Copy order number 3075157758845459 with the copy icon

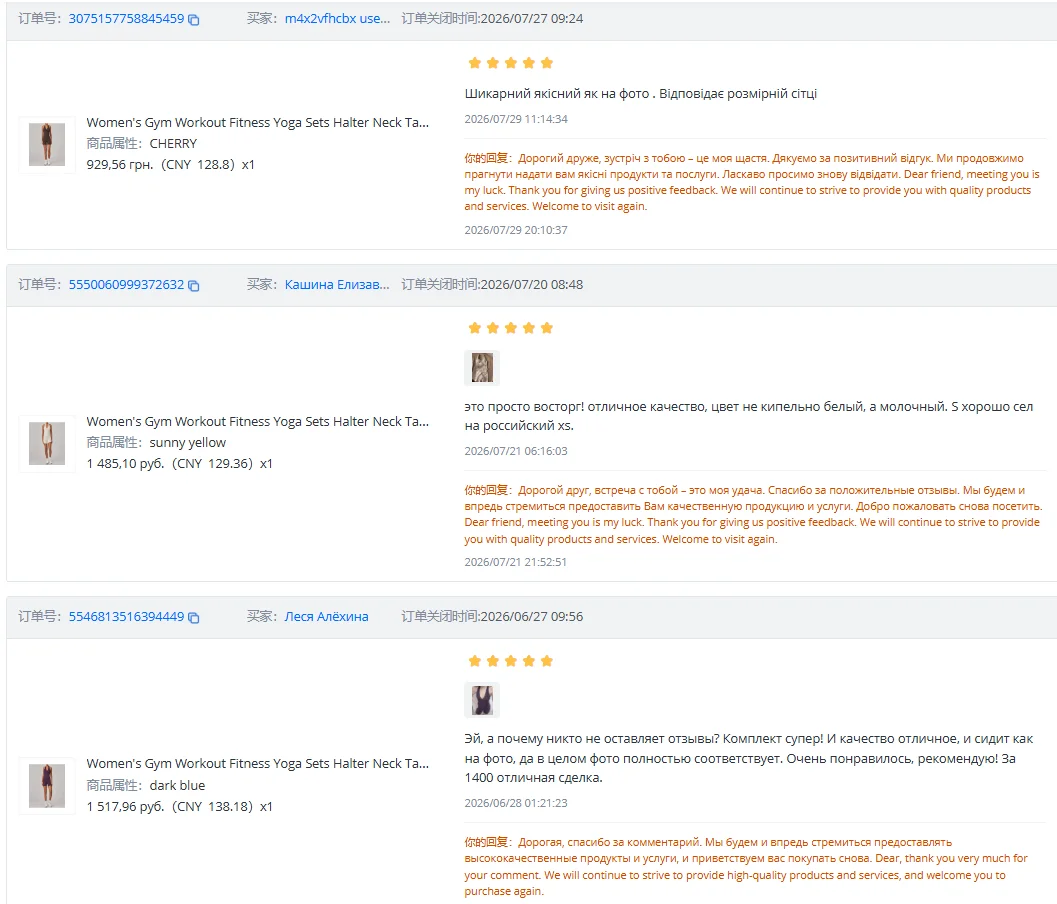(193, 20)
